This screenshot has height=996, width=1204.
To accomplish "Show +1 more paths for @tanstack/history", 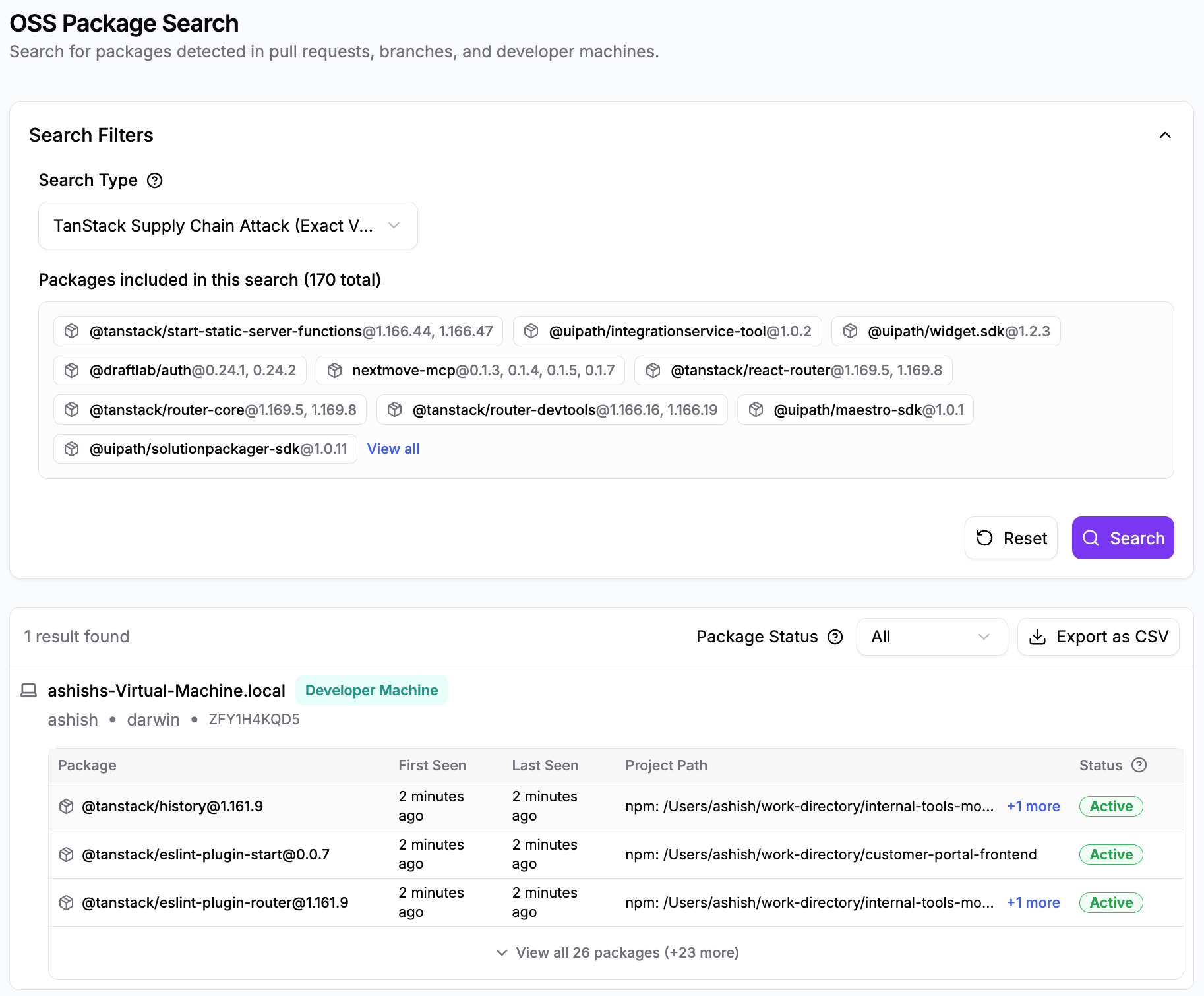I will click(1033, 806).
